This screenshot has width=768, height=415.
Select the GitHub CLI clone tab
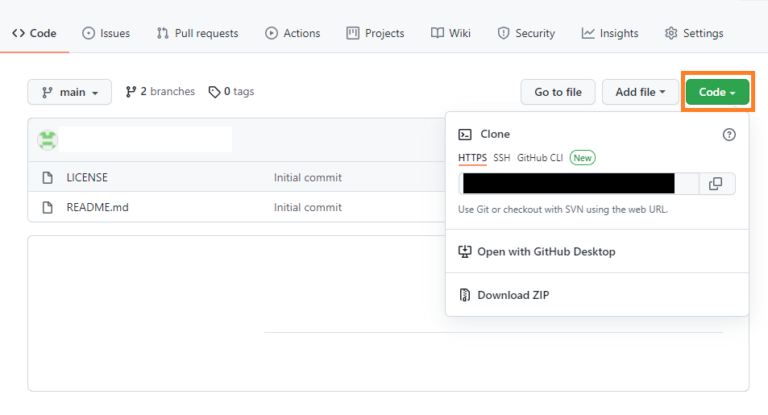540,158
